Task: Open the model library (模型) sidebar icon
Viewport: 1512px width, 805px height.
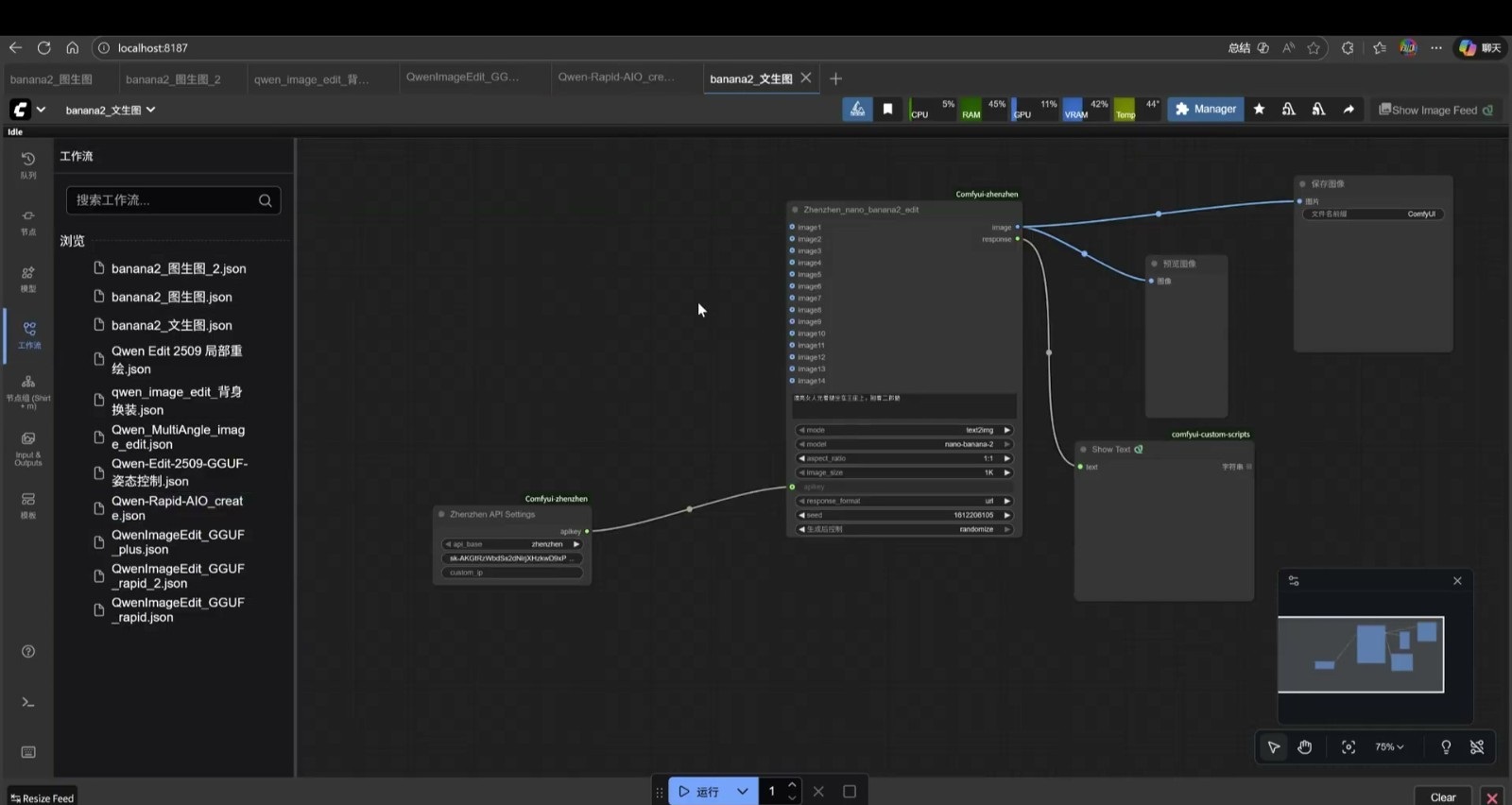Action: pyautogui.click(x=28, y=278)
